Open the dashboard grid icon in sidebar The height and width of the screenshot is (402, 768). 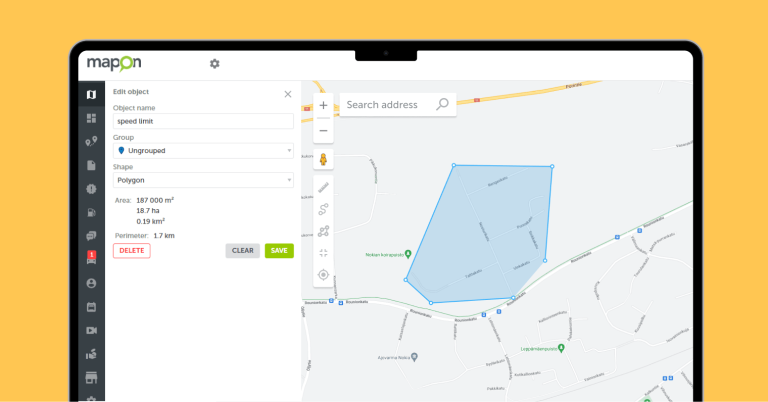(91, 118)
